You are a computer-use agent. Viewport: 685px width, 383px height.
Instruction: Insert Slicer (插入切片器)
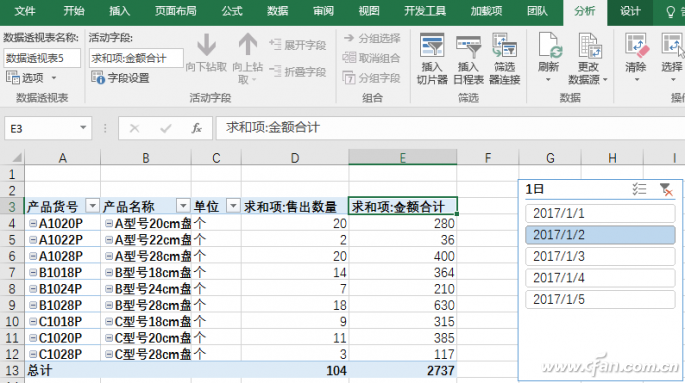pos(432,59)
